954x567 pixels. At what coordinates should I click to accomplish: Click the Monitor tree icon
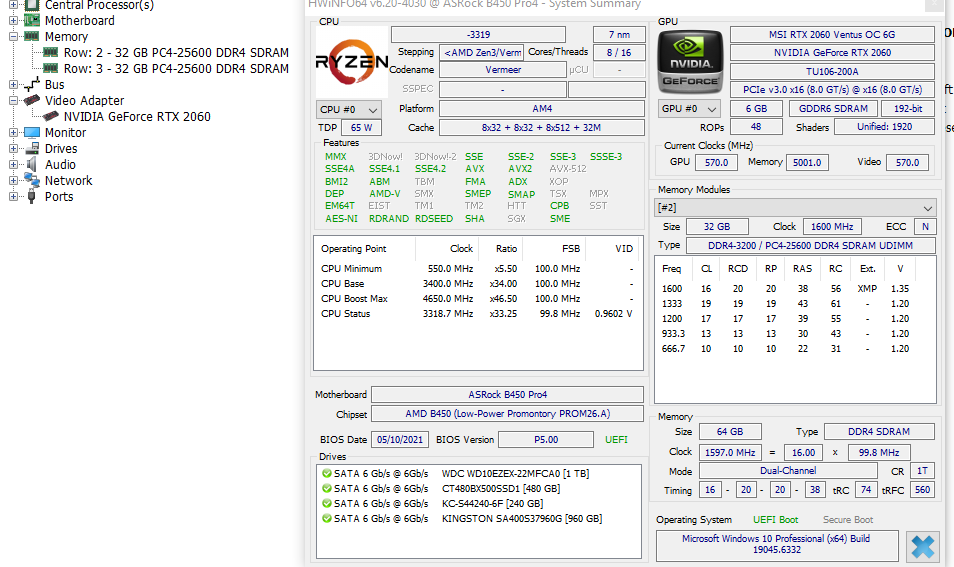pyautogui.click(x=32, y=133)
